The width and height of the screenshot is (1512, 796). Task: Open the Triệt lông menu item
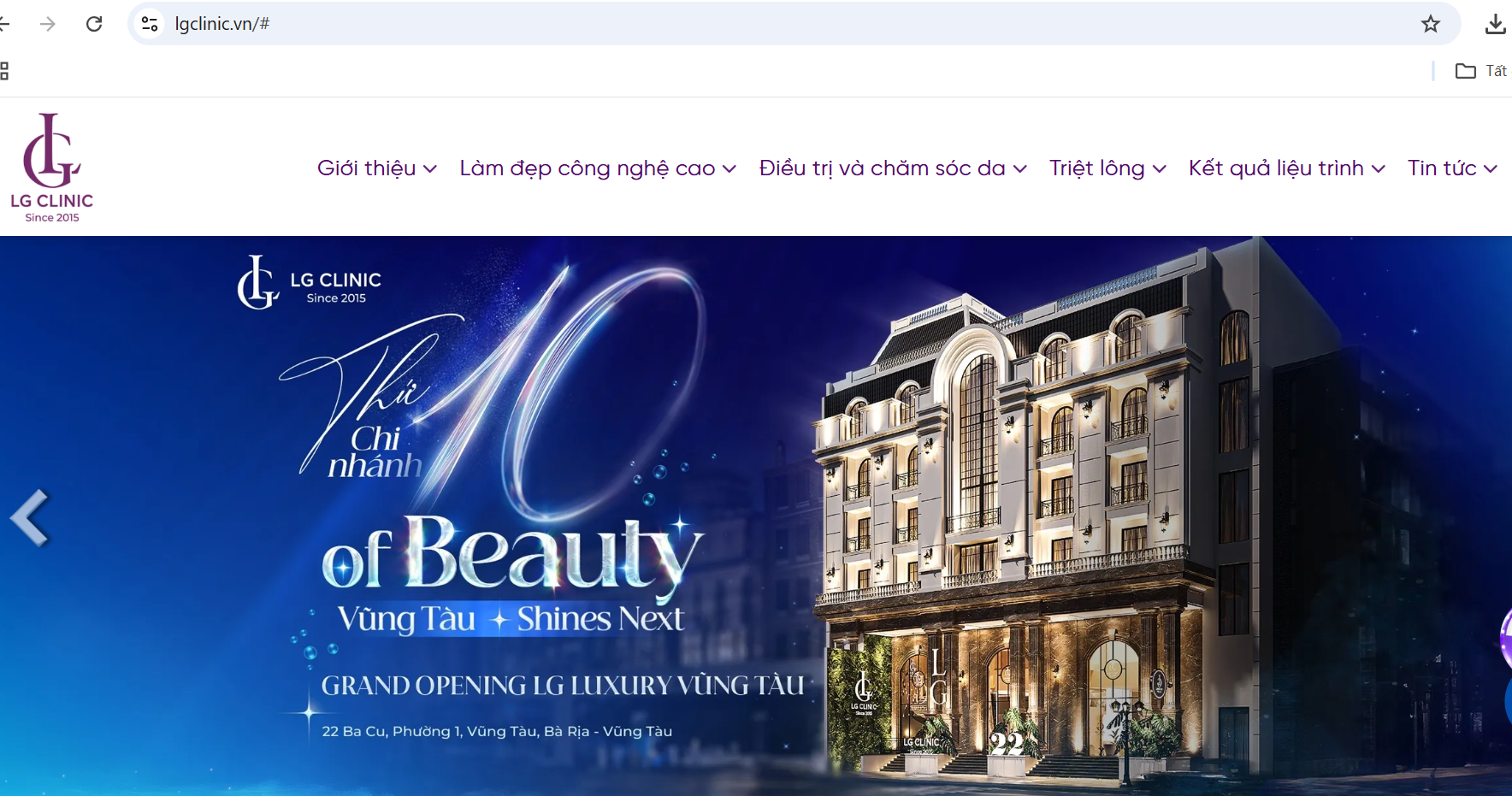tap(1096, 168)
